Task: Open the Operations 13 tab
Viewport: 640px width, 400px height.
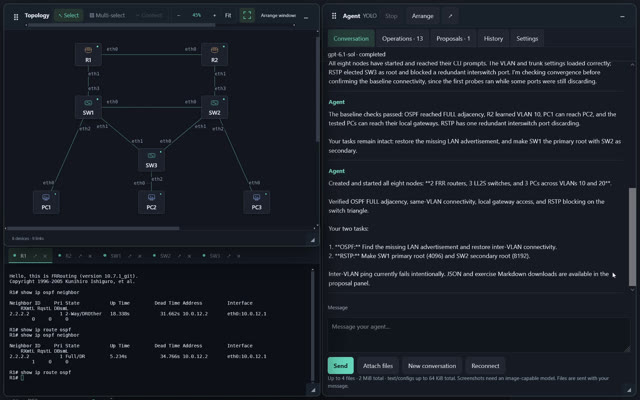Action: click(402, 39)
